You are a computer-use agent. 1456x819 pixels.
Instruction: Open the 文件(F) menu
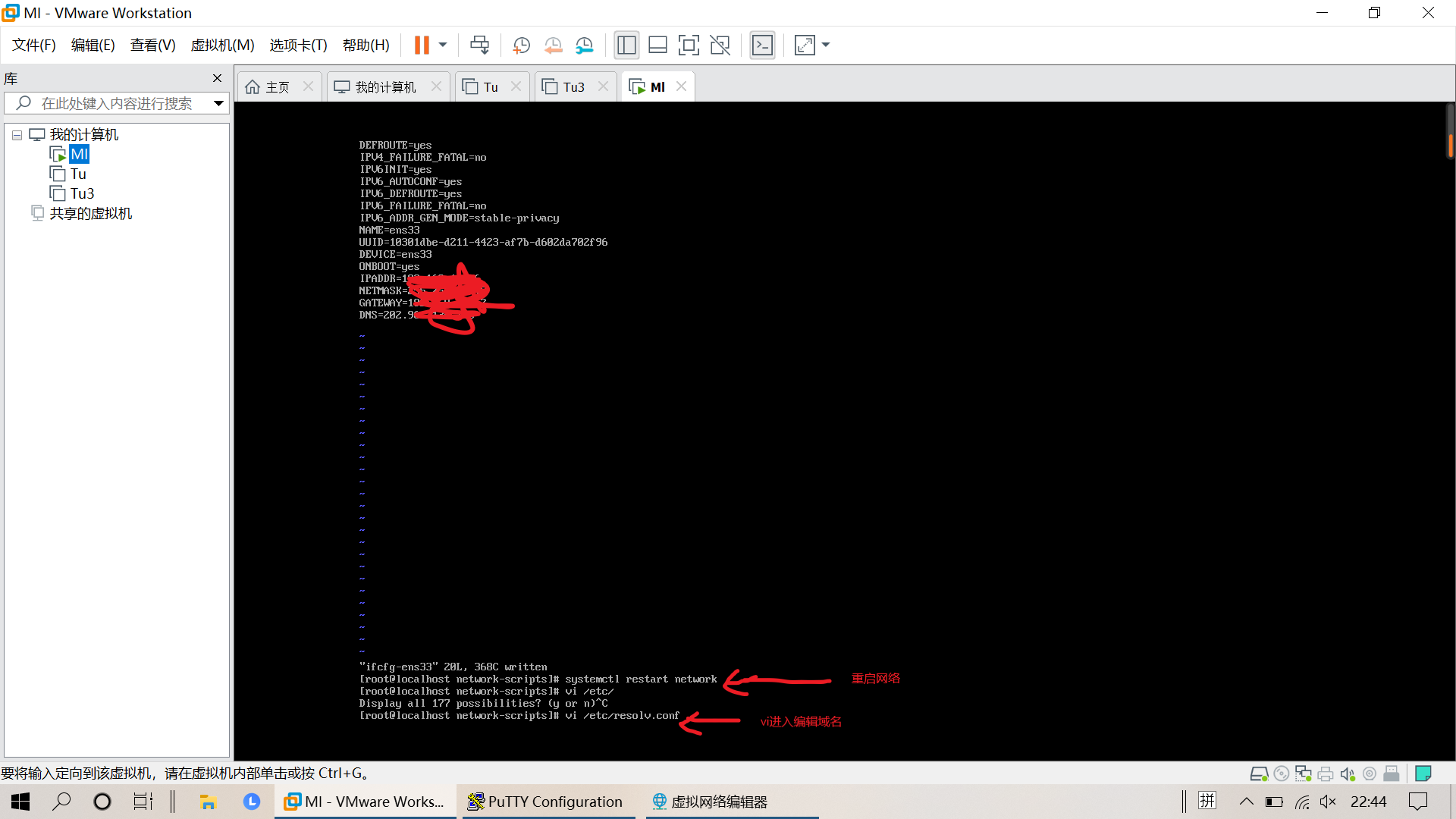pos(34,45)
